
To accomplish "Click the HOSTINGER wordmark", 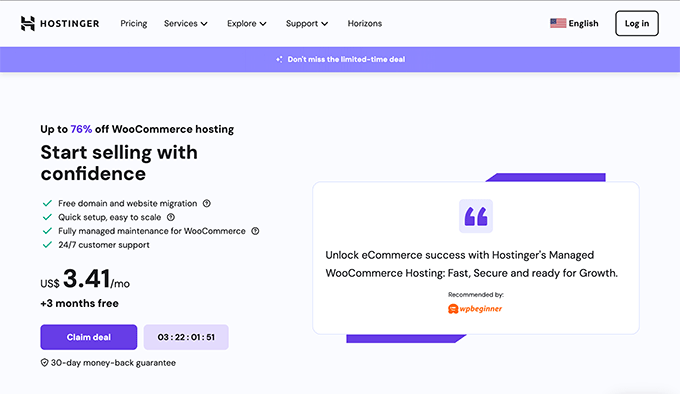I will [70, 23].
